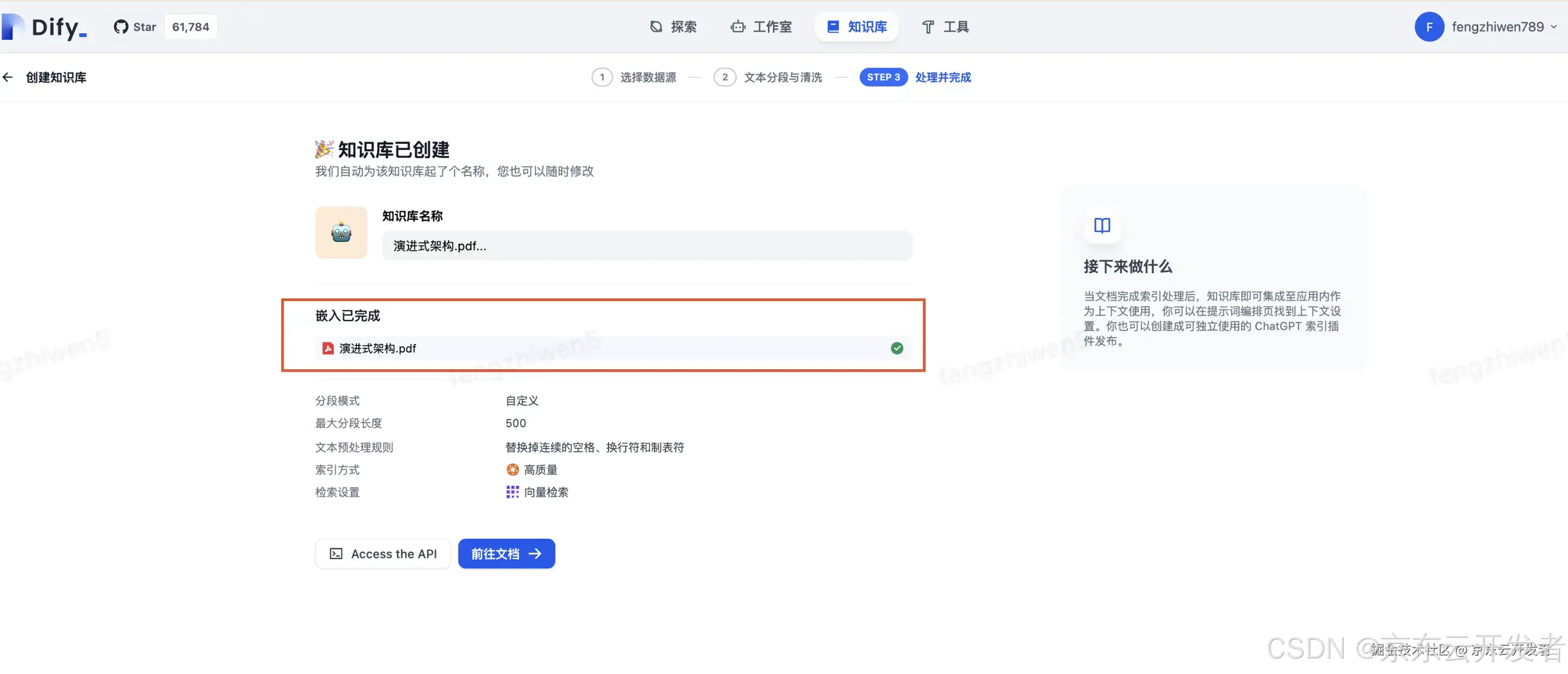Image resolution: width=1568 pixels, height=674 pixels.
Task: Switch to the 工作室 tab
Action: (761, 27)
